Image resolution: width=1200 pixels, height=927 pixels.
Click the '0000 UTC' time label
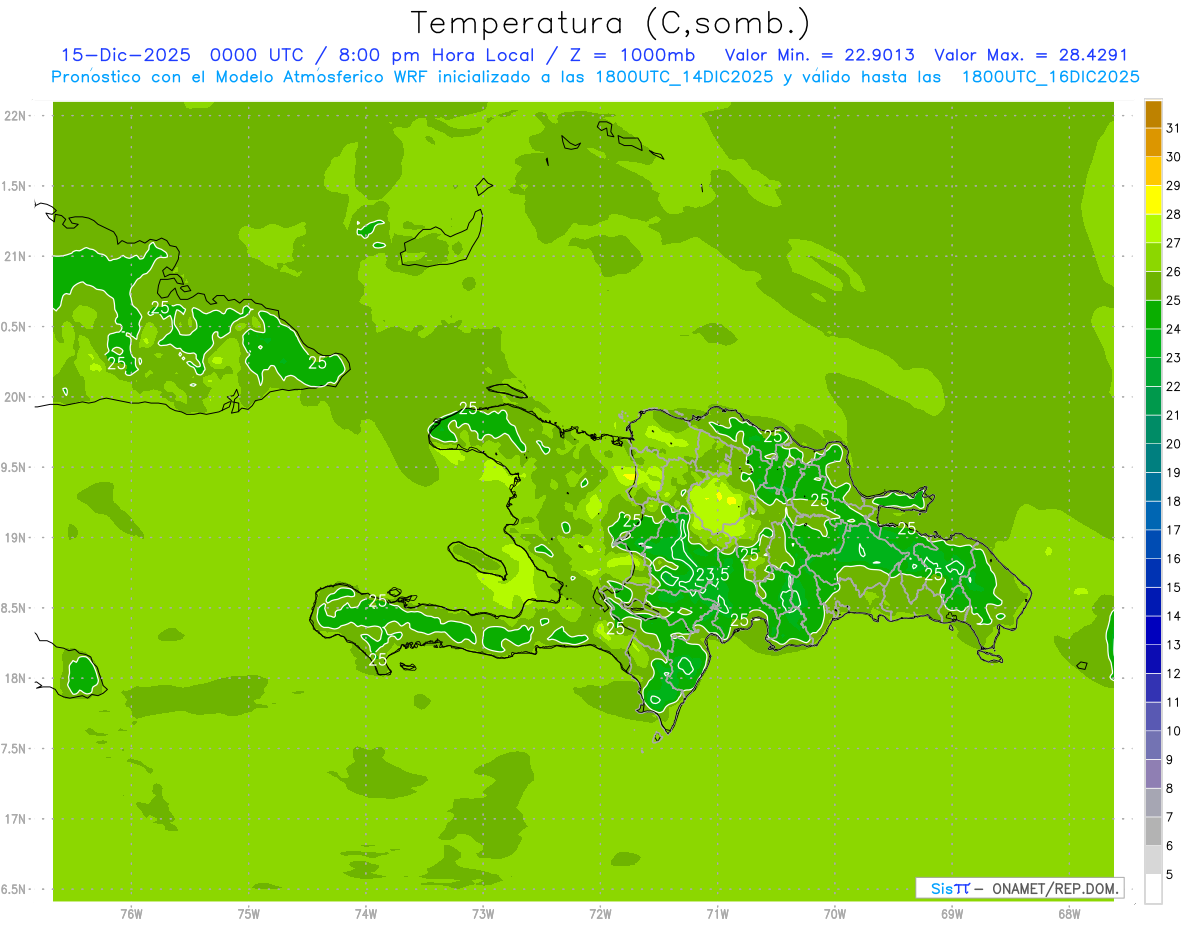257,55
